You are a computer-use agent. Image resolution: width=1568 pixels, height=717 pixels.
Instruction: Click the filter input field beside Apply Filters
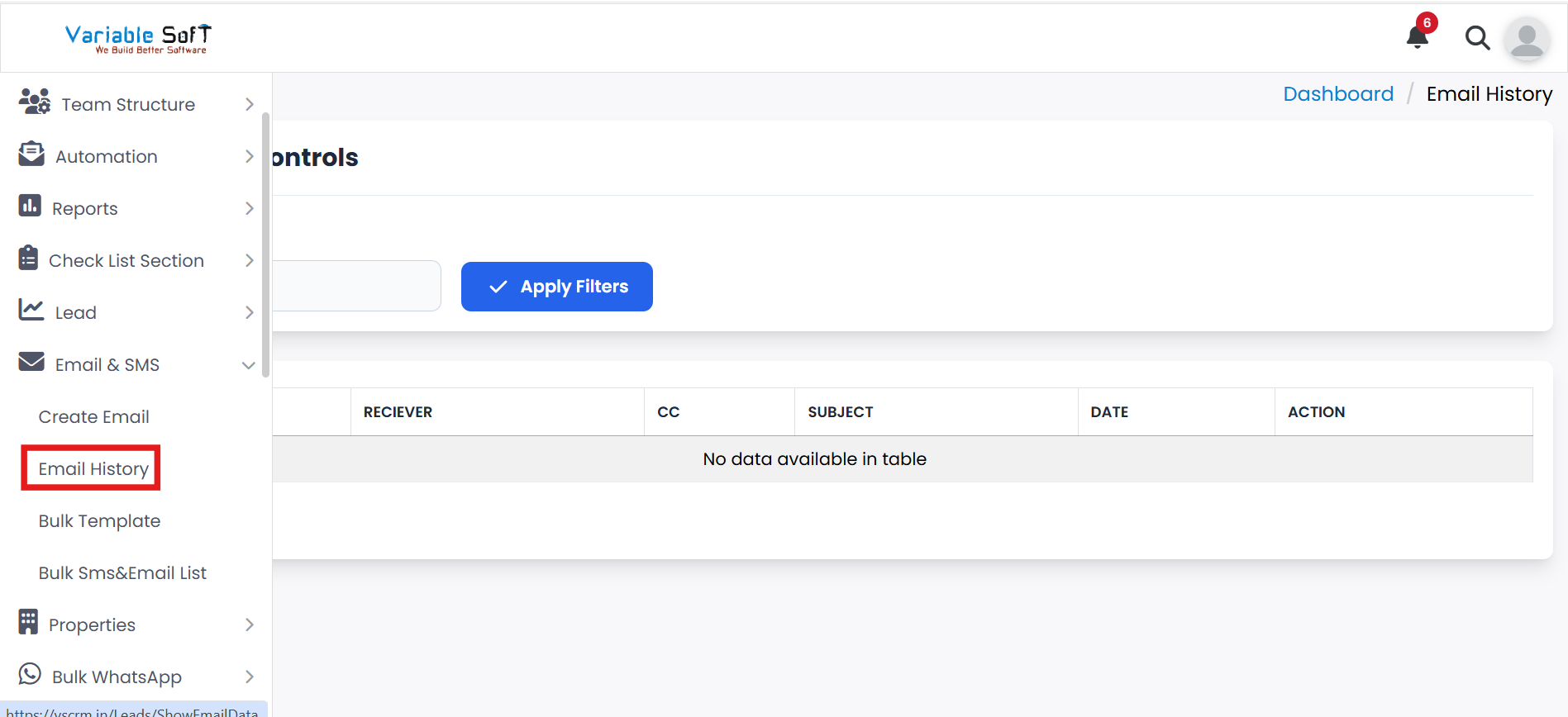(x=355, y=286)
